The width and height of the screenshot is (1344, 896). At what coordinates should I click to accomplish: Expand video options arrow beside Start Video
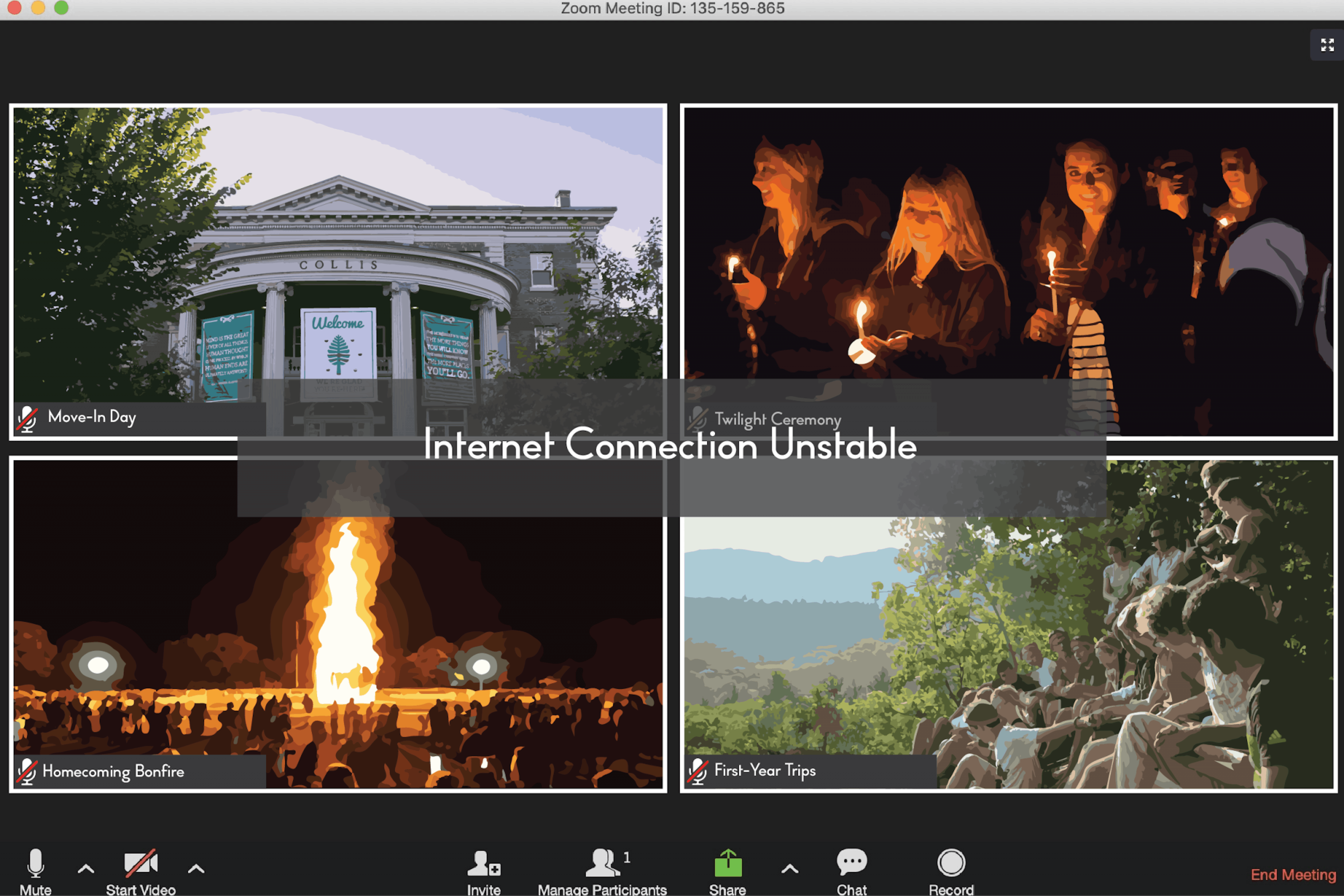196,869
